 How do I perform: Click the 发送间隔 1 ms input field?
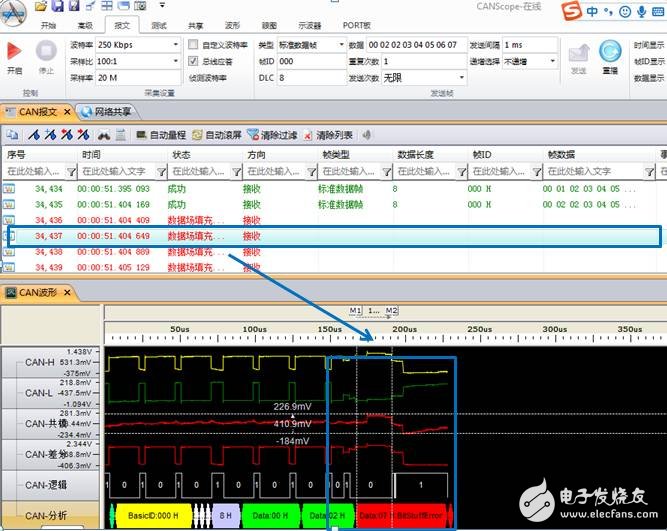point(530,45)
